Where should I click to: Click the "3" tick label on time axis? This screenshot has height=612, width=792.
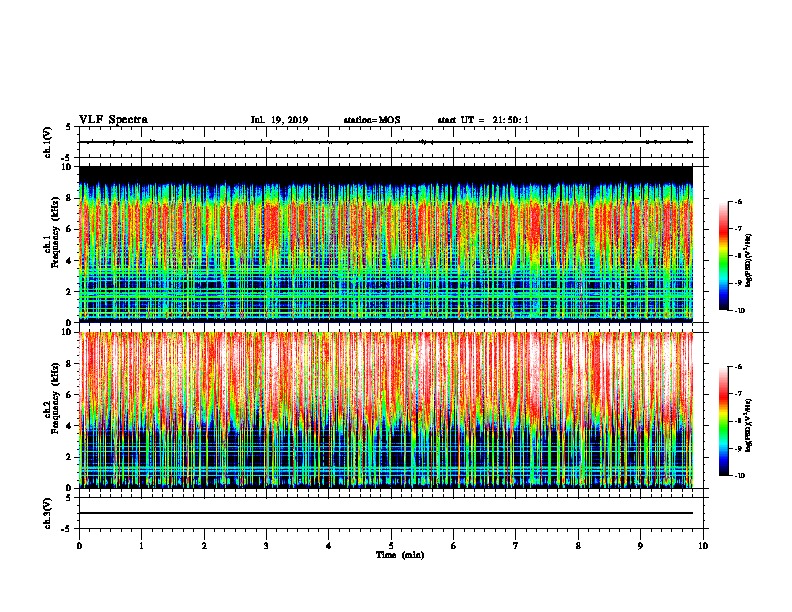(x=266, y=545)
